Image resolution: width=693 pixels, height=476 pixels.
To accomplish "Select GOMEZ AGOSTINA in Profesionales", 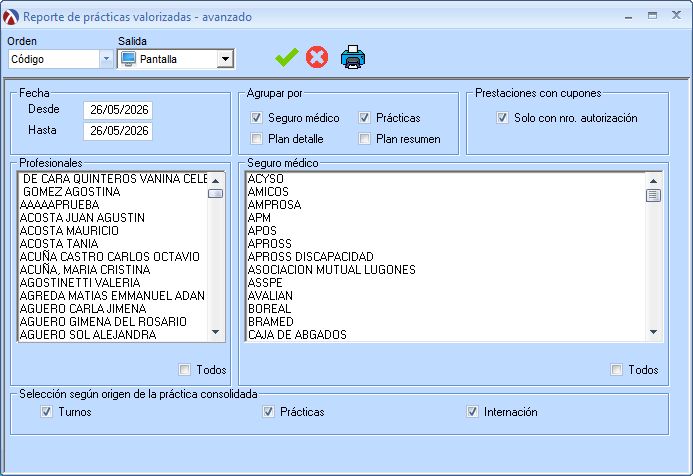I will pyautogui.click(x=113, y=192).
